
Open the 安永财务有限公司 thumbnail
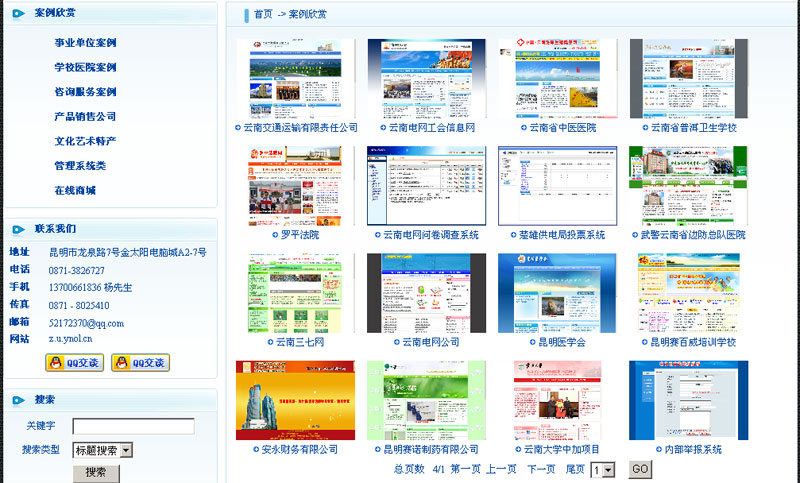(x=295, y=400)
